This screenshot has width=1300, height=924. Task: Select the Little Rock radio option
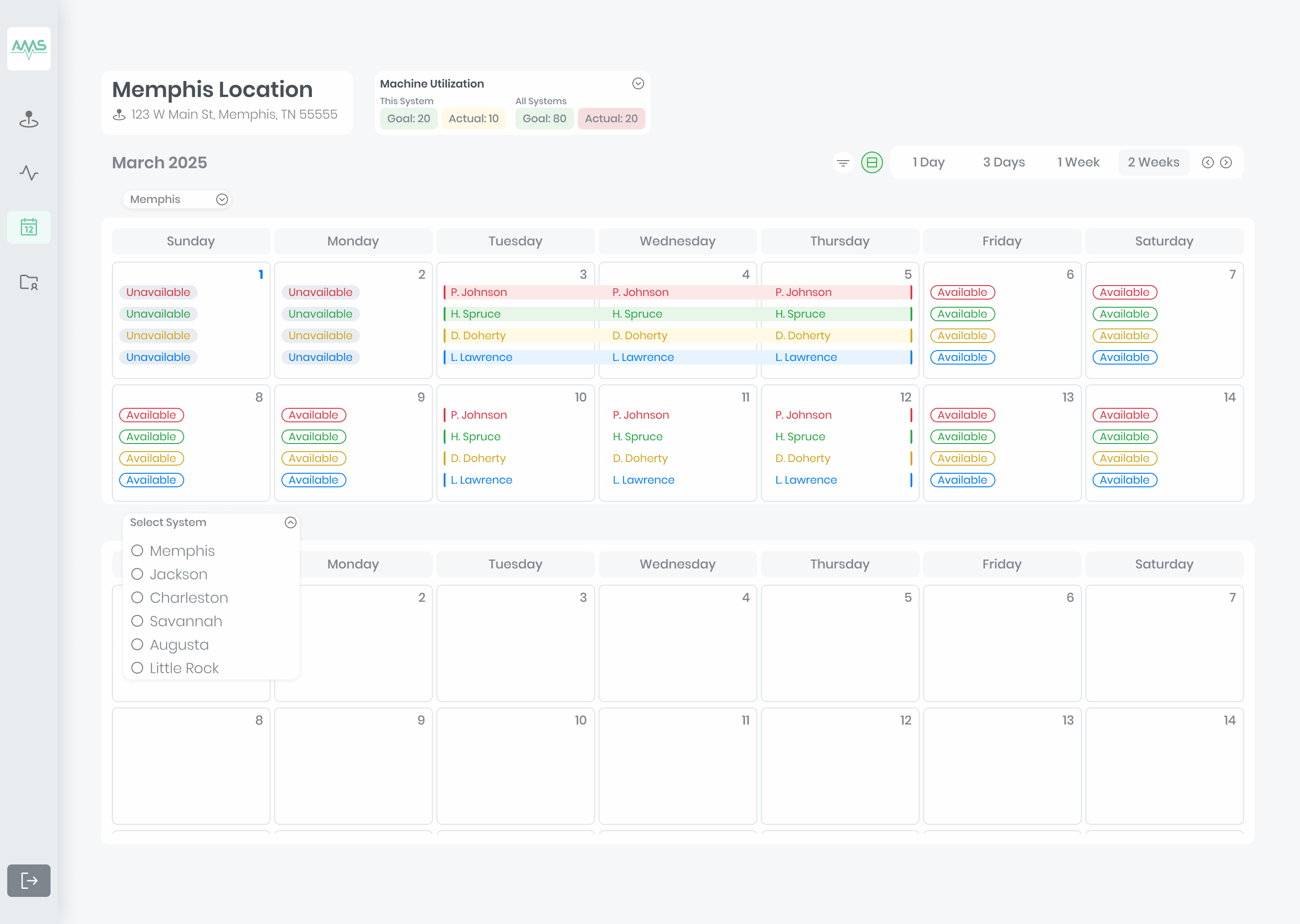(x=137, y=668)
